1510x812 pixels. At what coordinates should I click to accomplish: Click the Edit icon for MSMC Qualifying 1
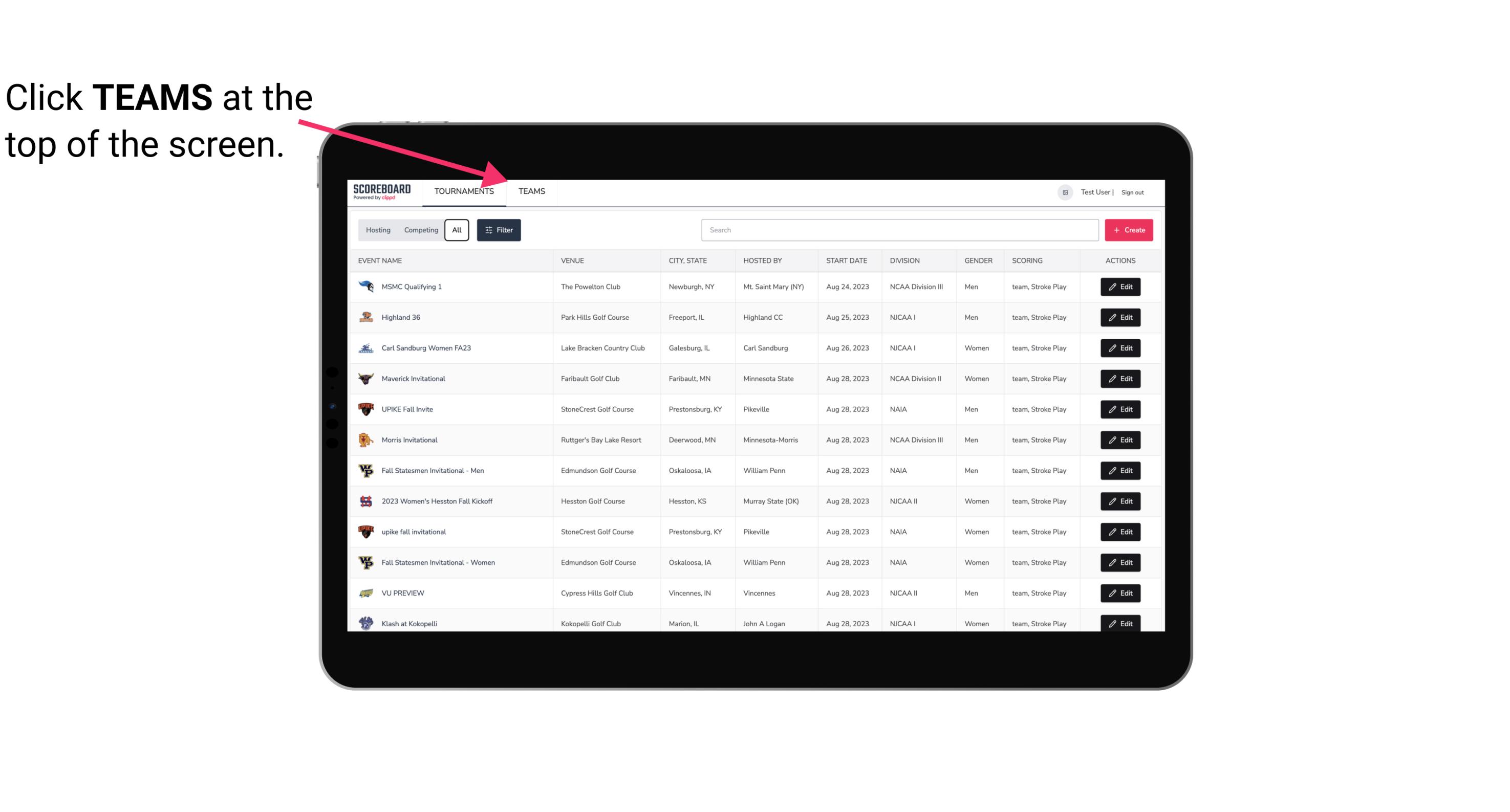click(x=1119, y=287)
